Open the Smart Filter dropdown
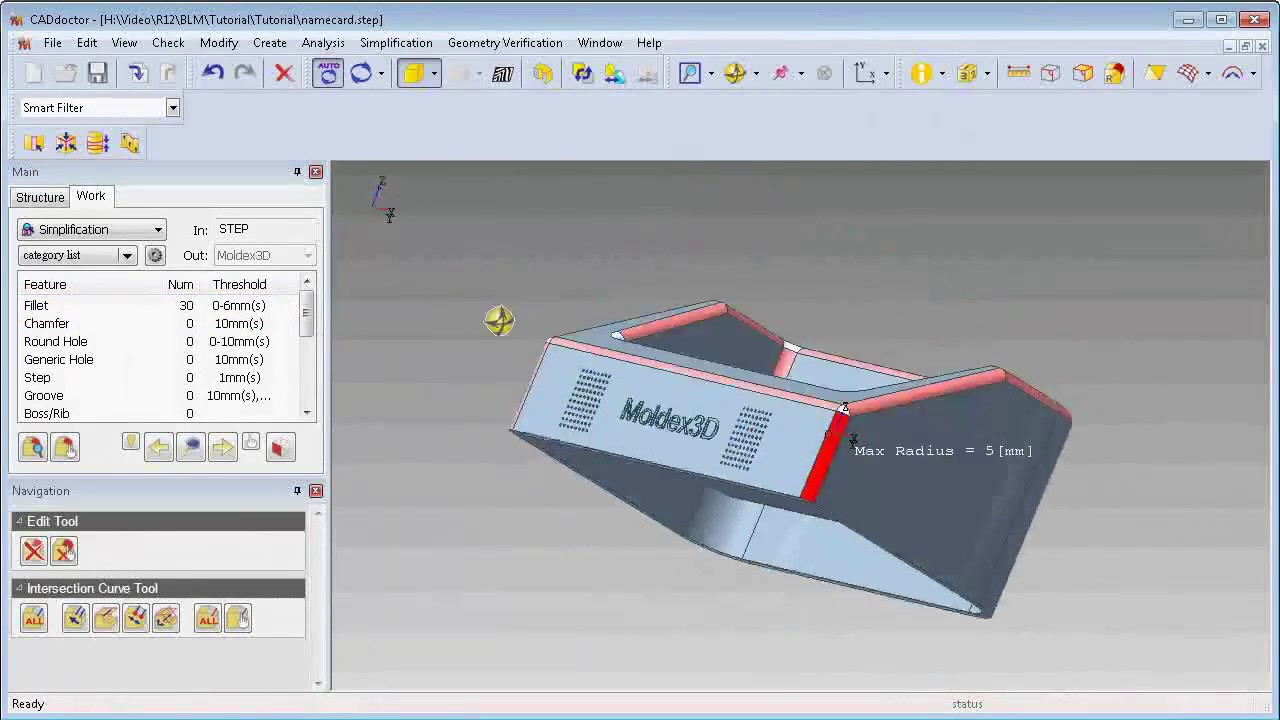1280x720 pixels. point(172,108)
